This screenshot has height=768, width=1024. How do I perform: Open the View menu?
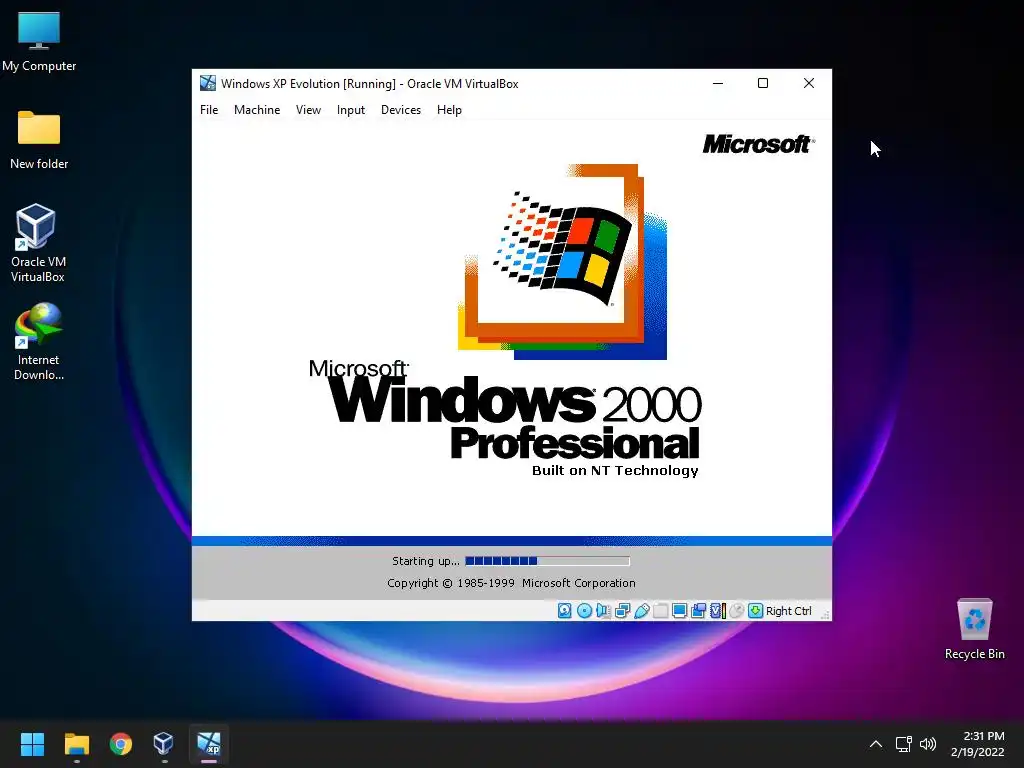(308, 110)
